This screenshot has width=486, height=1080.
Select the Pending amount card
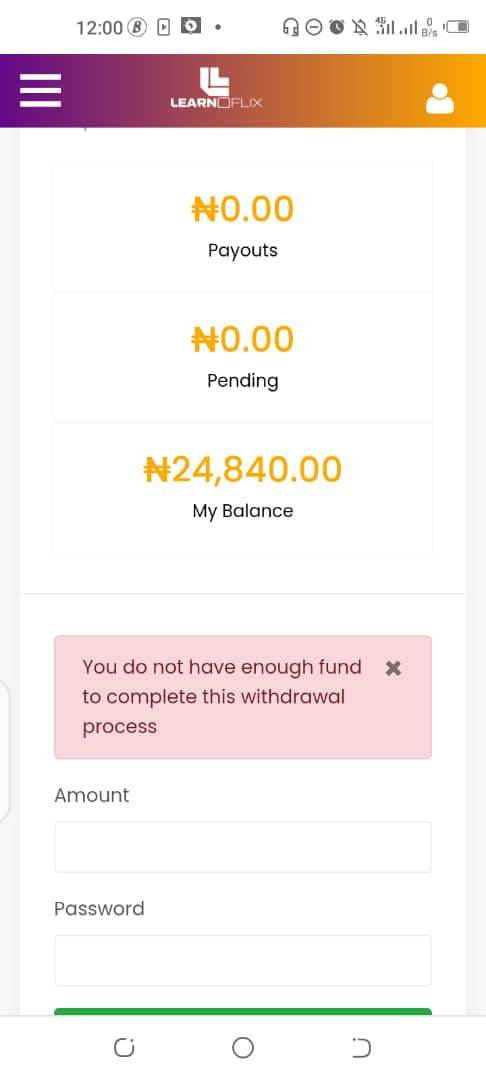243,357
